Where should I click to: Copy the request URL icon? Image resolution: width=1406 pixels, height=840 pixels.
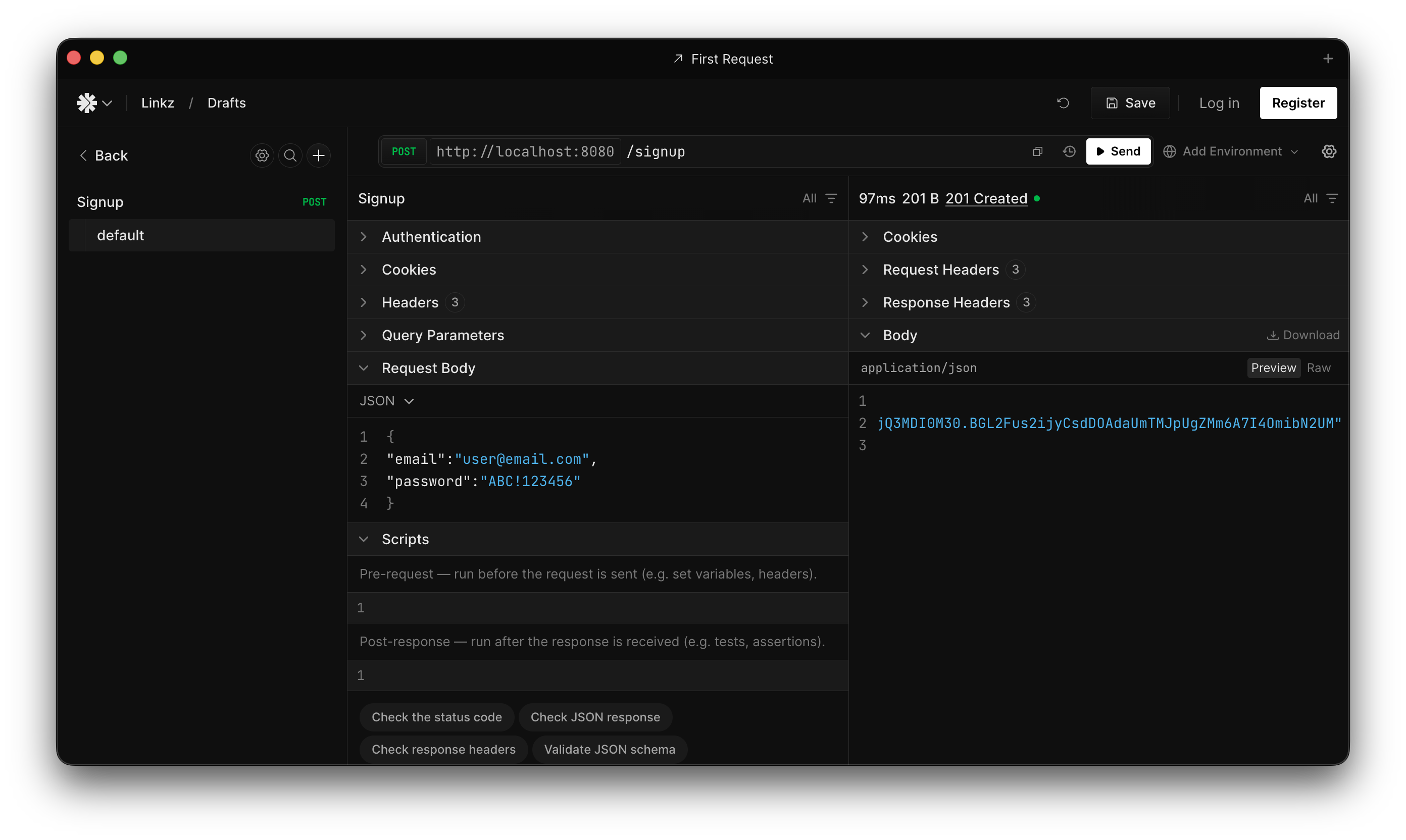pos(1037,152)
